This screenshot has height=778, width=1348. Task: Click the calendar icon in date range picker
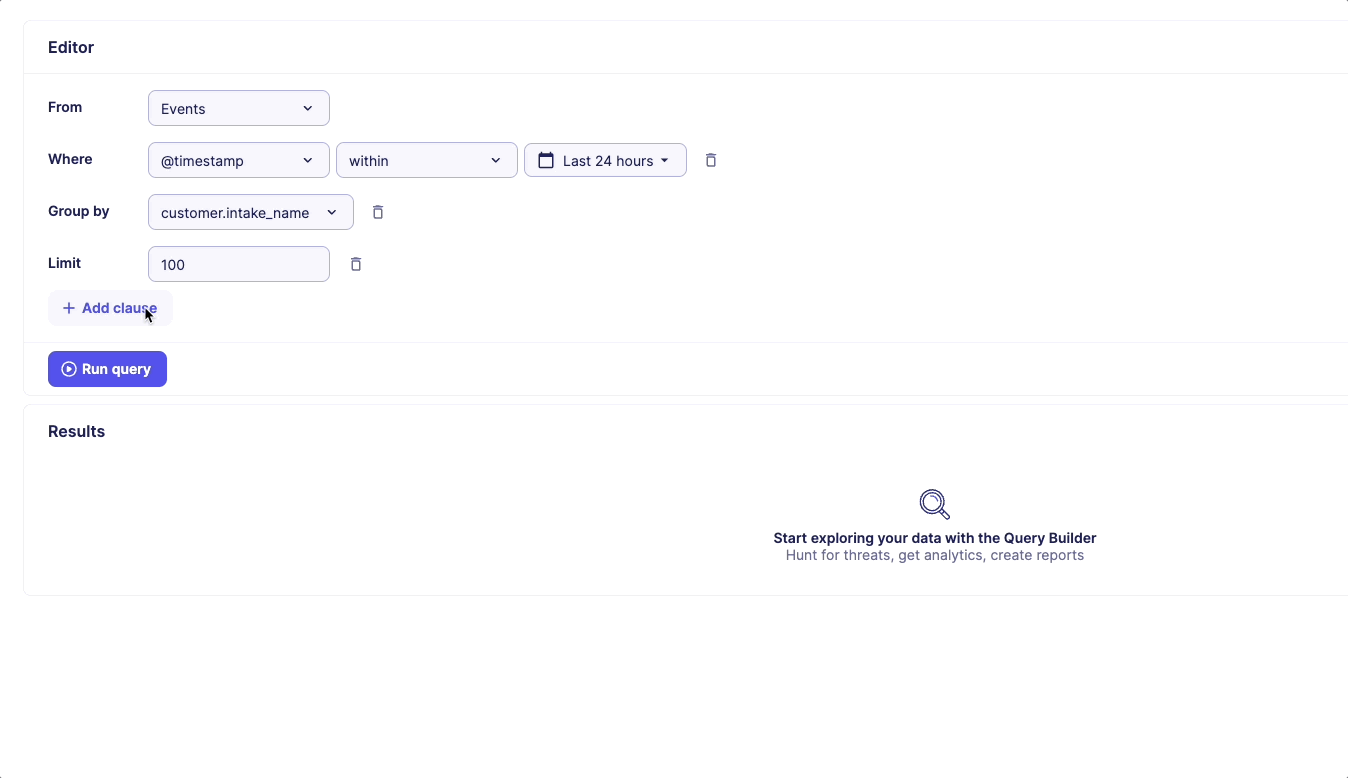point(546,160)
